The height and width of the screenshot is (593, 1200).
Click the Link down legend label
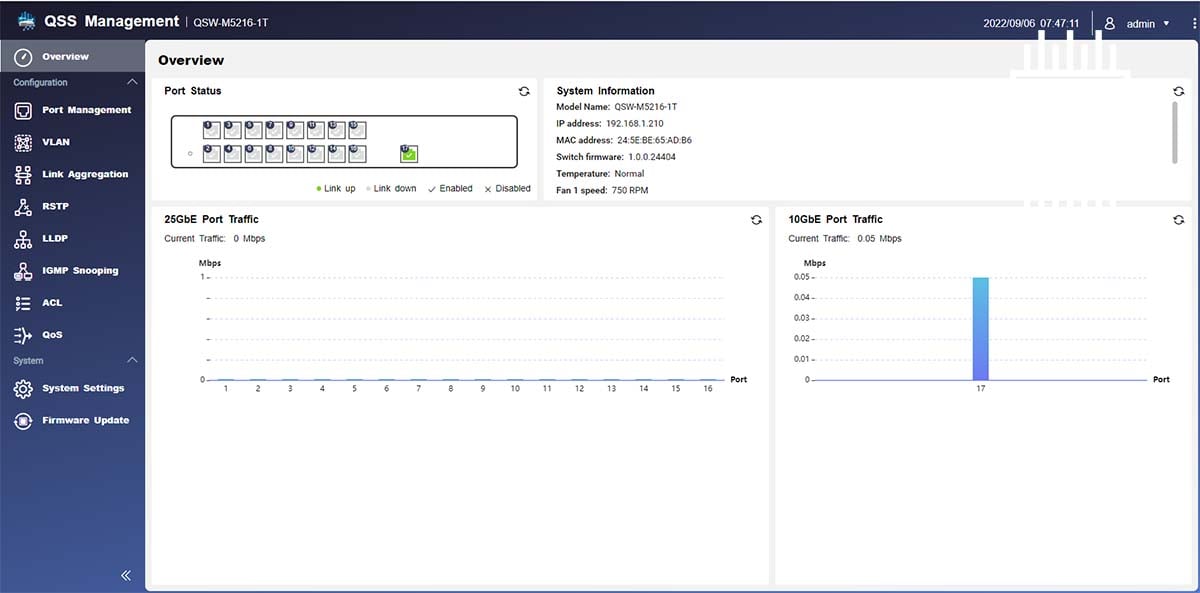[395, 188]
